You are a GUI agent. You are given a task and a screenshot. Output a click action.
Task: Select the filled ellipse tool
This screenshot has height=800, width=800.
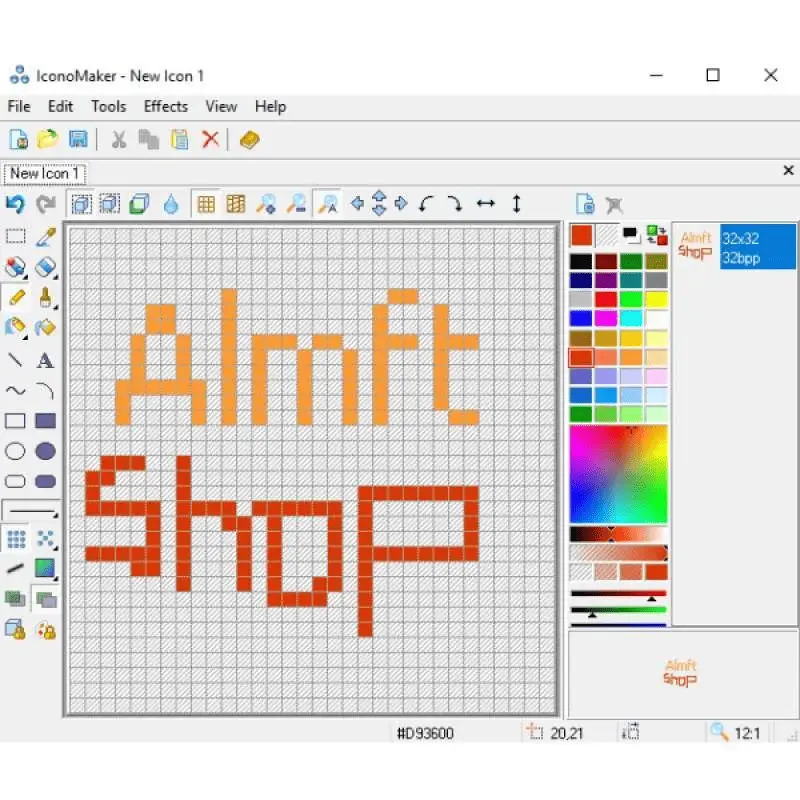(x=45, y=451)
